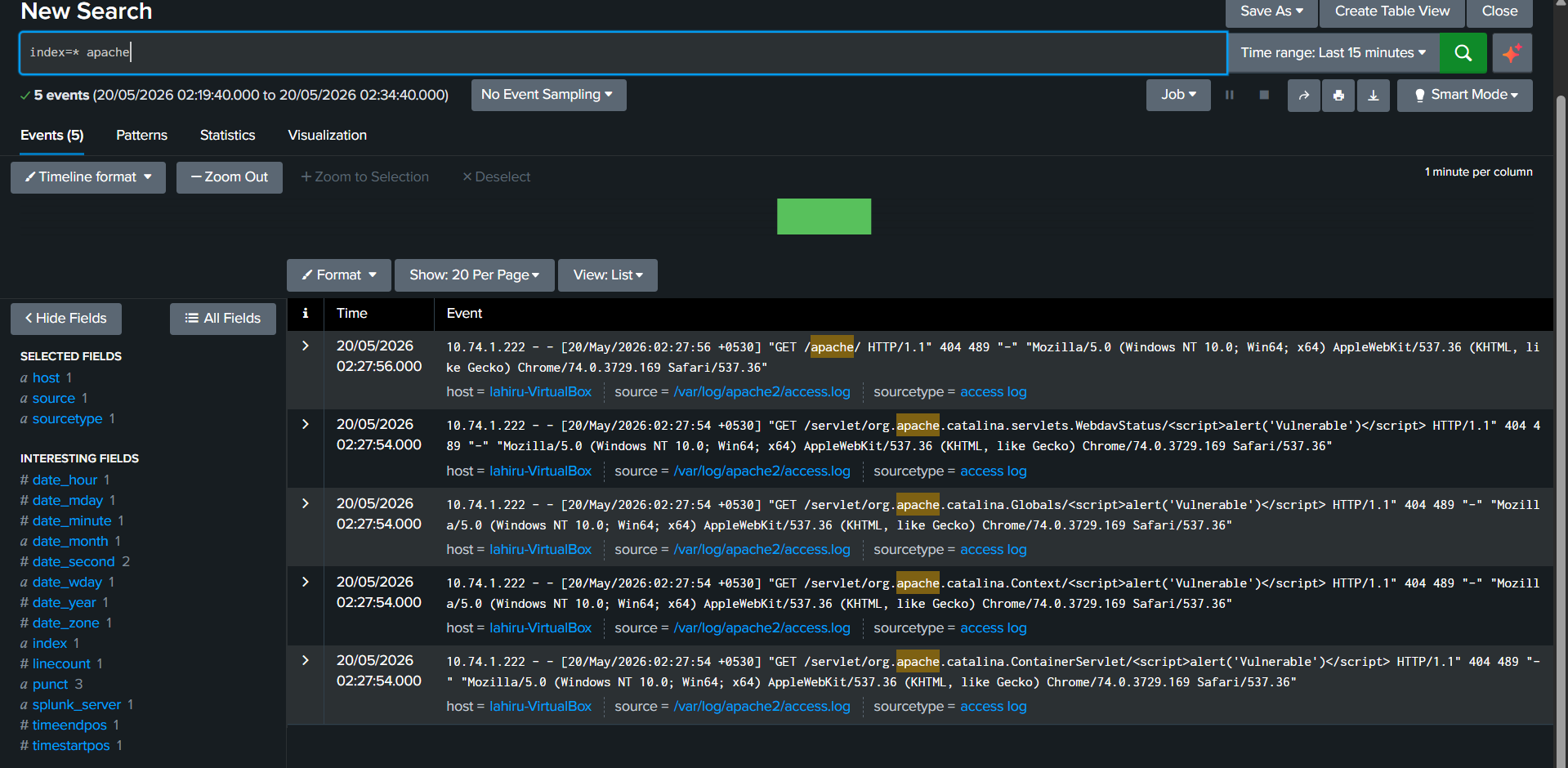Open the All Fields dialog
This screenshot has height=768, width=1568.
(x=223, y=319)
